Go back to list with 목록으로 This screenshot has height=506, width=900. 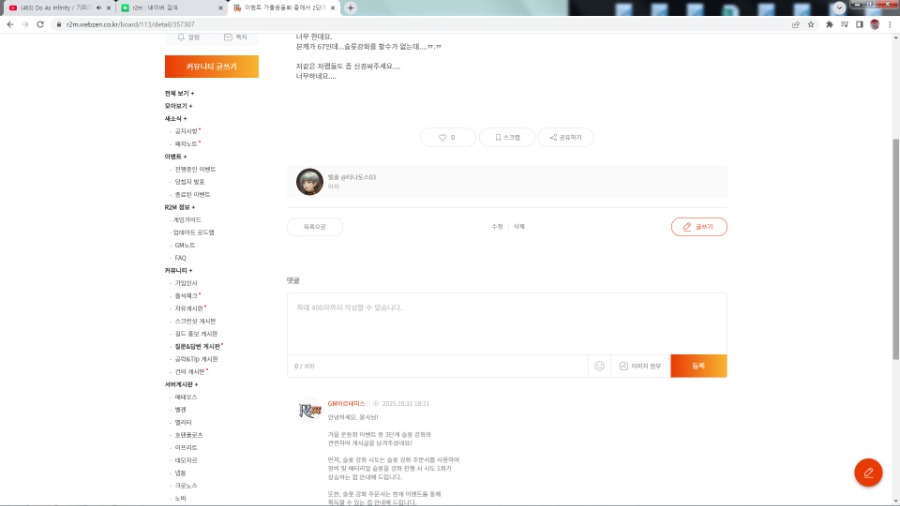coord(314,227)
